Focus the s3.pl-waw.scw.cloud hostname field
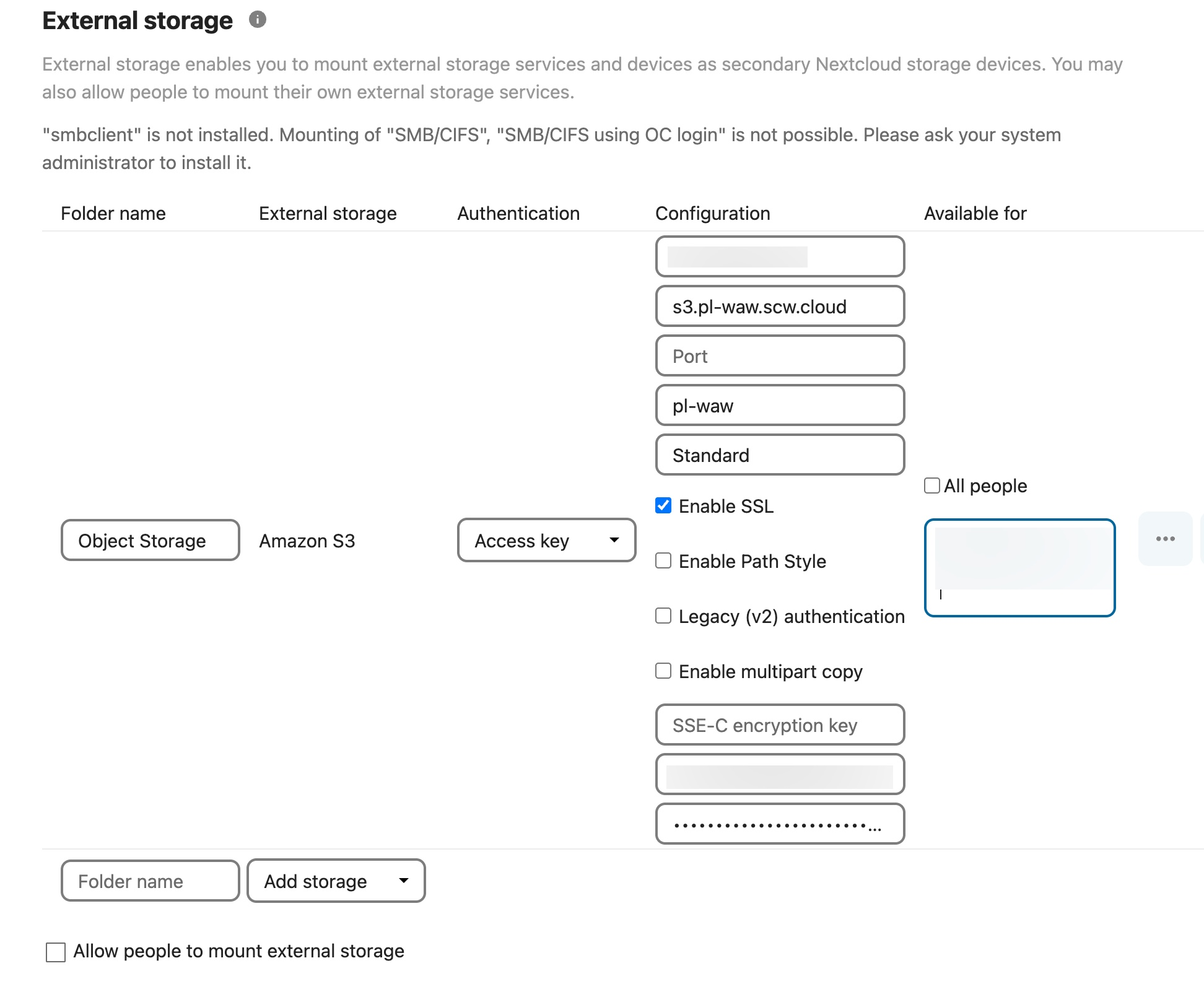Screen dimensions: 1204x997 780,307
